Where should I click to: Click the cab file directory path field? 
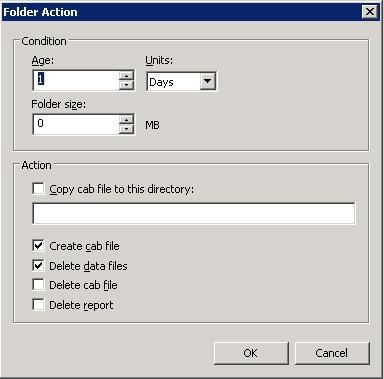[x=194, y=213]
